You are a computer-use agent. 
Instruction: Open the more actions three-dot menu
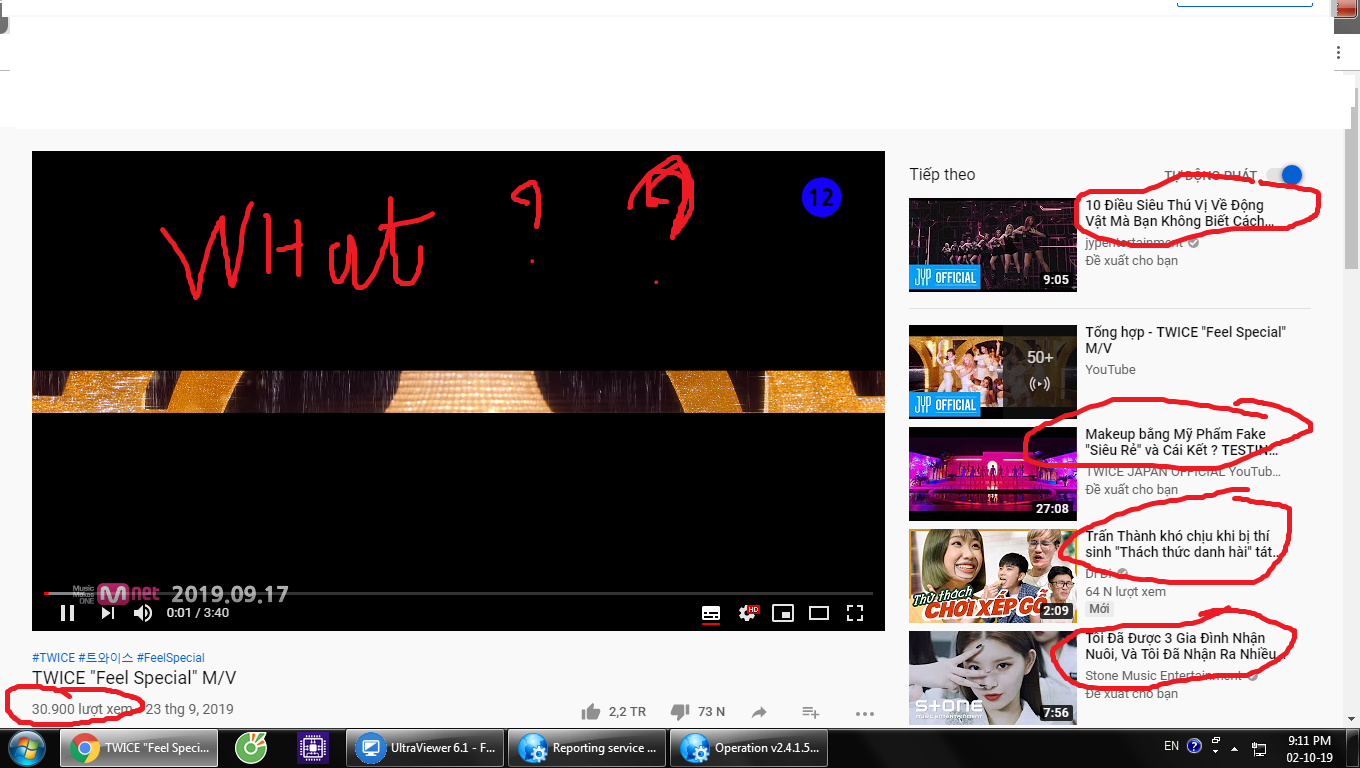[x=865, y=713]
